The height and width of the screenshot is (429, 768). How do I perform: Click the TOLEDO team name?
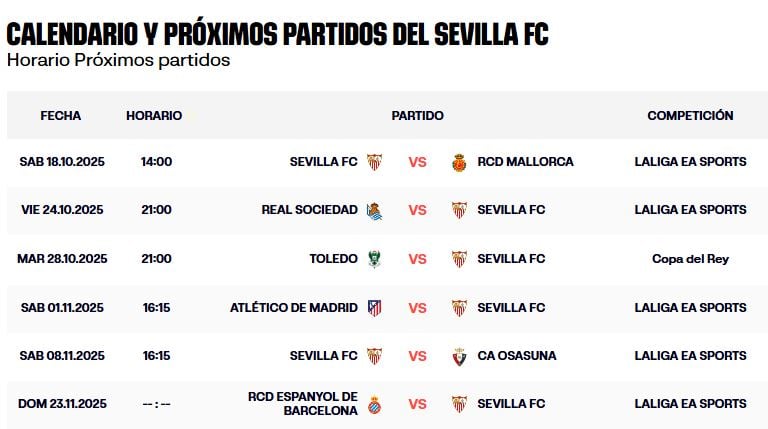(333, 259)
